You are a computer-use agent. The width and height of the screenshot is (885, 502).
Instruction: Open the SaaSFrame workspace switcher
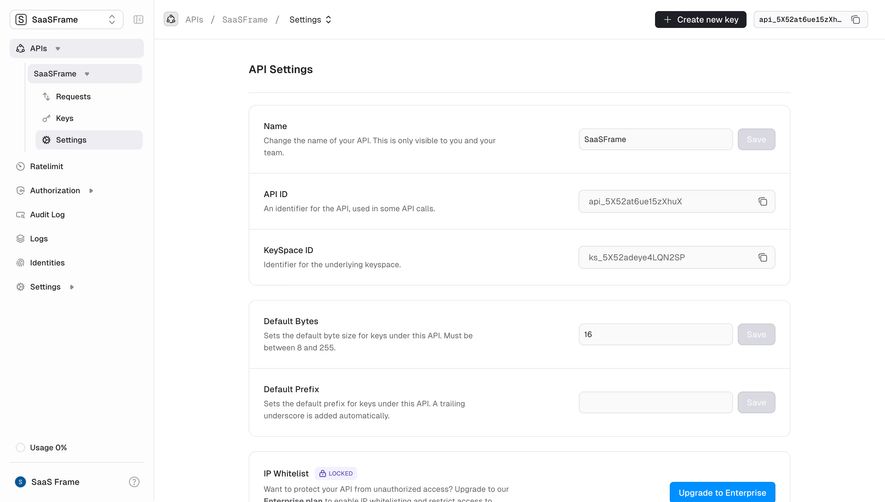point(66,19)
